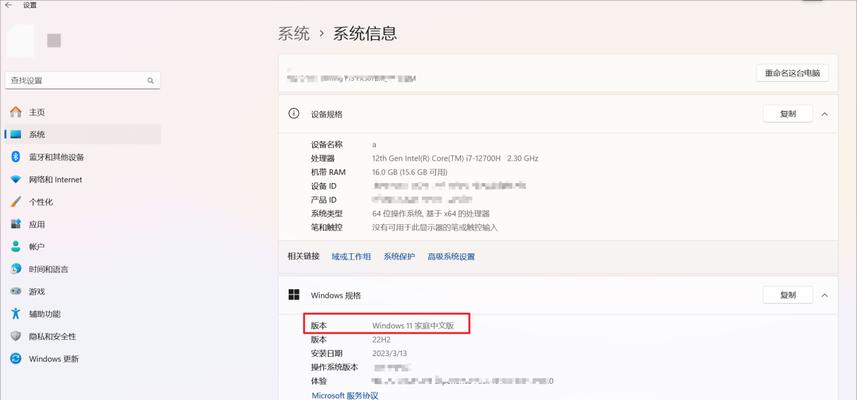Viewport: 857px width, 400px height.
Task: Click the Gaming controller icon
Action: tap(16, 291)
